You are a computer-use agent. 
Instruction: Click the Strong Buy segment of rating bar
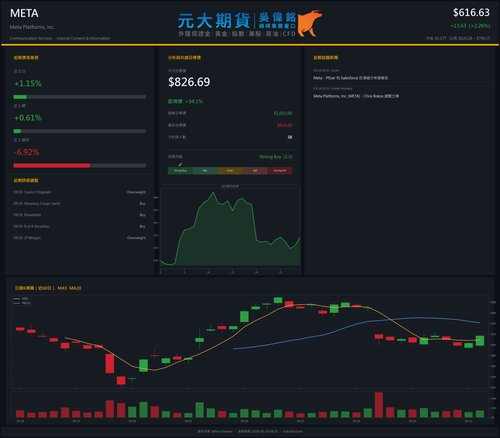pyautogui.click(x=180, y=171)
